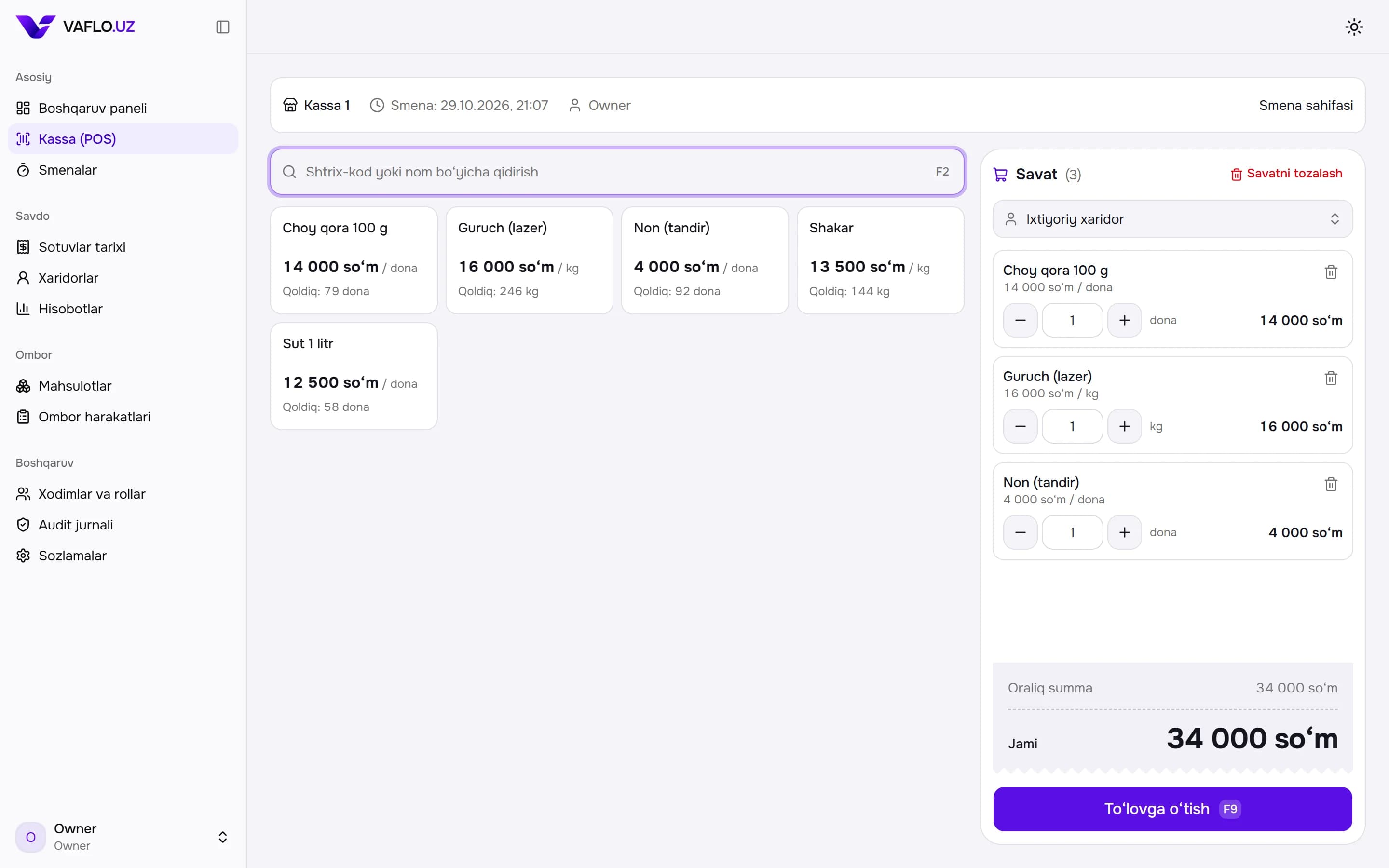Add the Shakar product card to cart
Viewport: 1389px width, 868px height.
(x=880, y=260)
